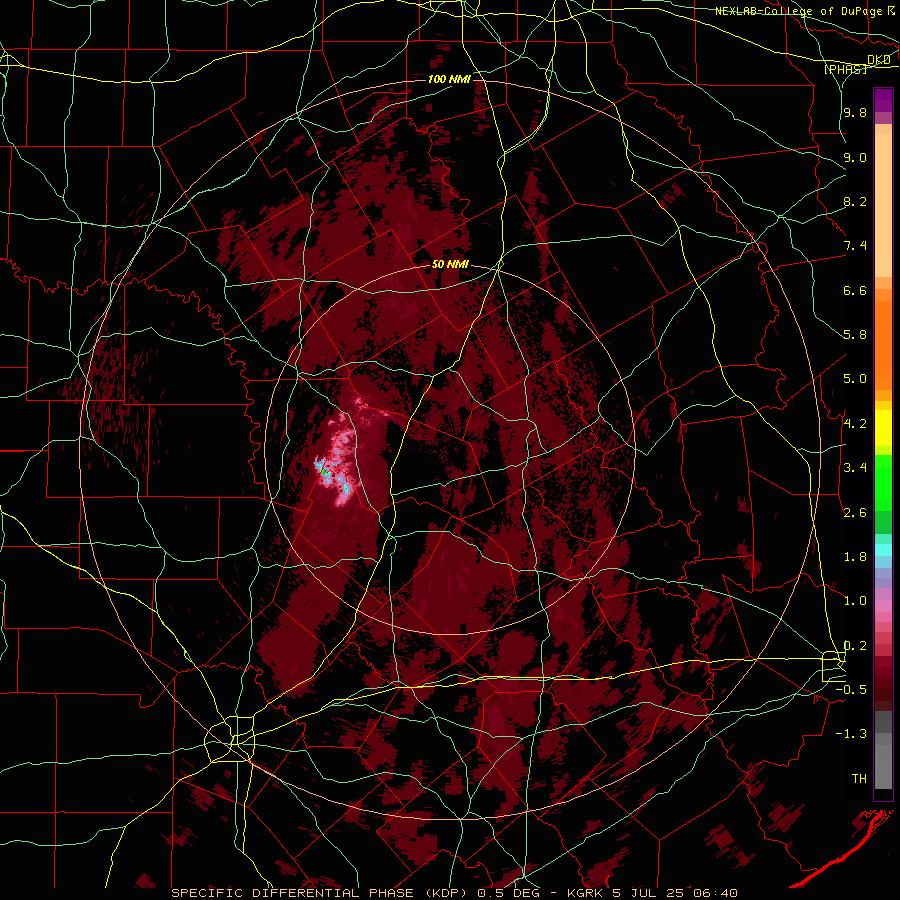900x900 pixels.
Task: Click the 8.2 value on the scale
Action: pyautogui.click(x=855, y=201)
